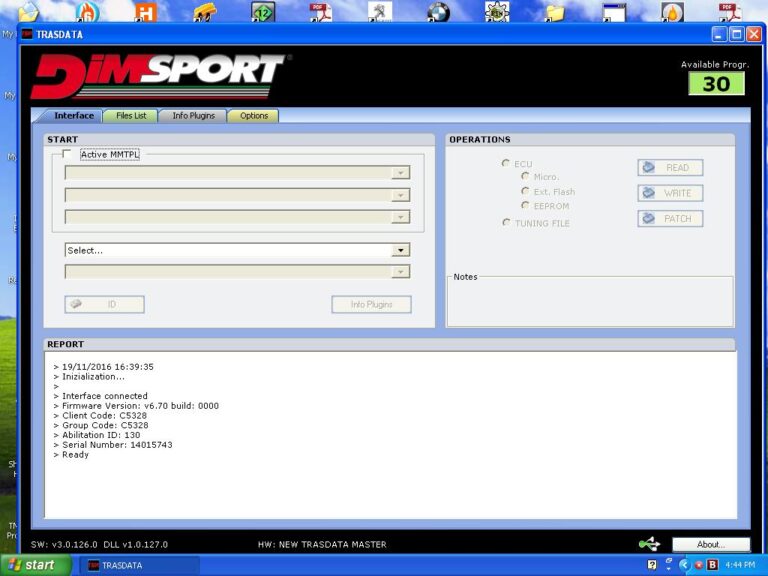Open the Info Plugins tab
768x576 pixels.
[x=193, y=116]
